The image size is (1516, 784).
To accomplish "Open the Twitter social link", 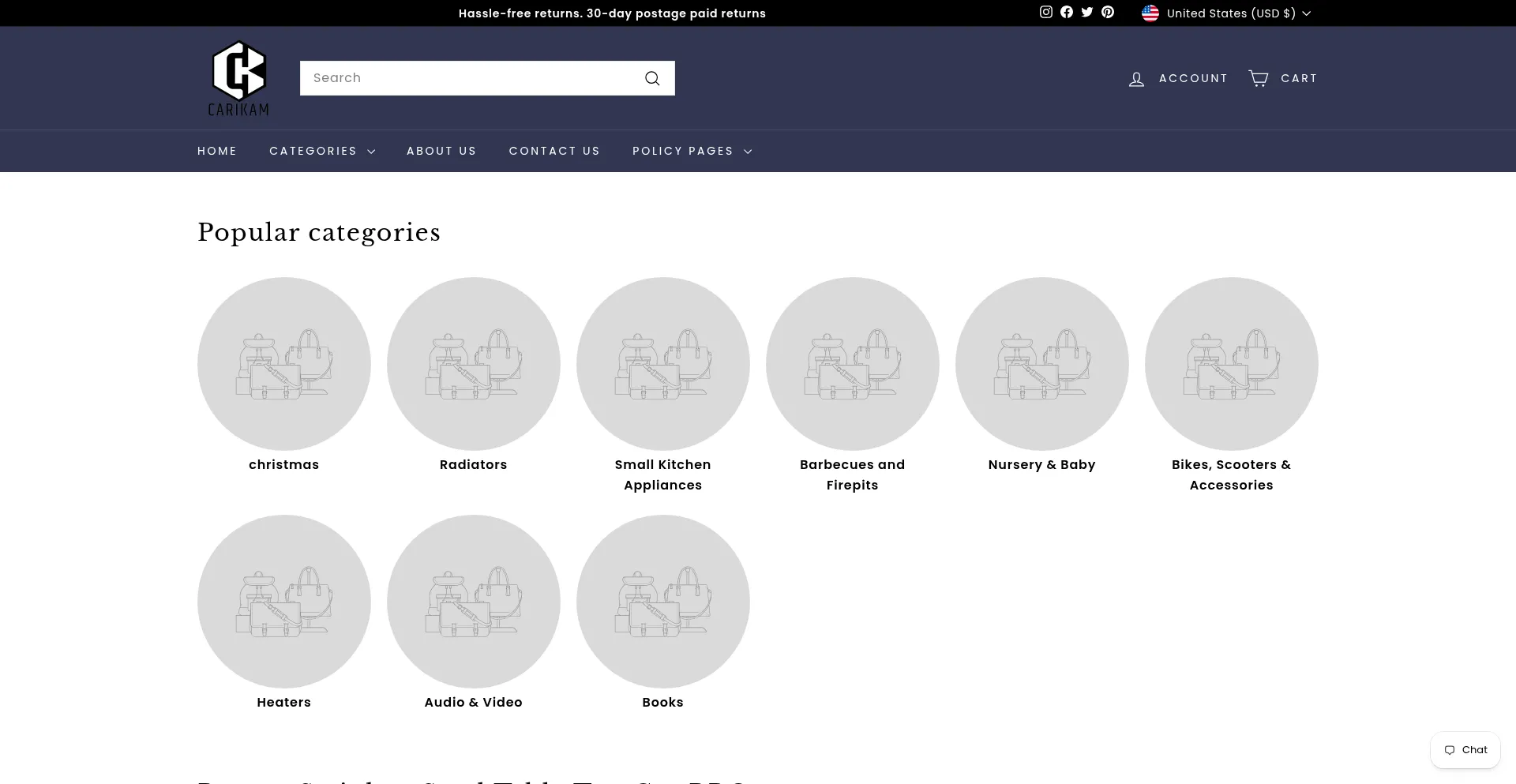I will click(x=1087, y=12).
